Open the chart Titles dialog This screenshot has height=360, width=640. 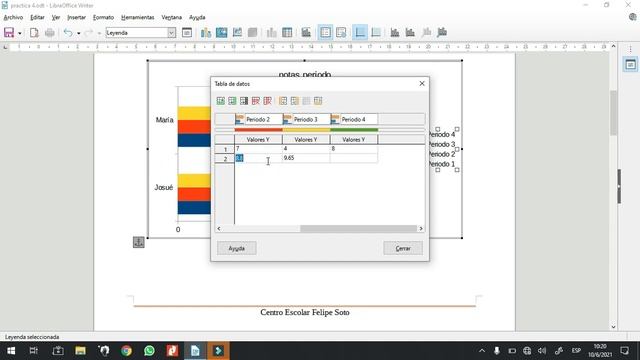(x=306, y=33)
